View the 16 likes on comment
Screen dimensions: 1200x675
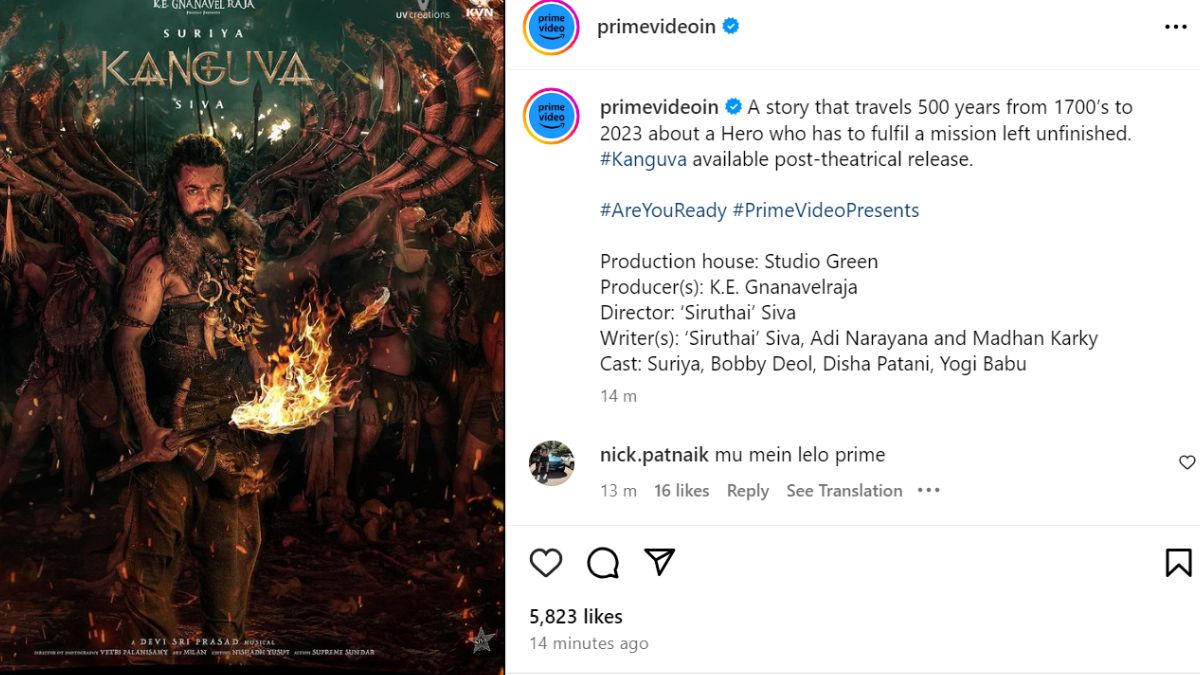click(x=681, y=490)
